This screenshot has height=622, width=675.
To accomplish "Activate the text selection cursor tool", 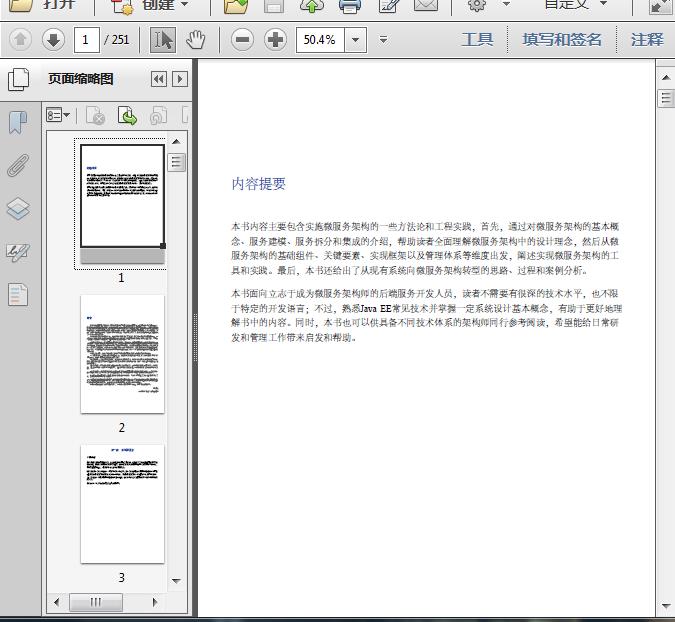I will [x=163, y=40].
